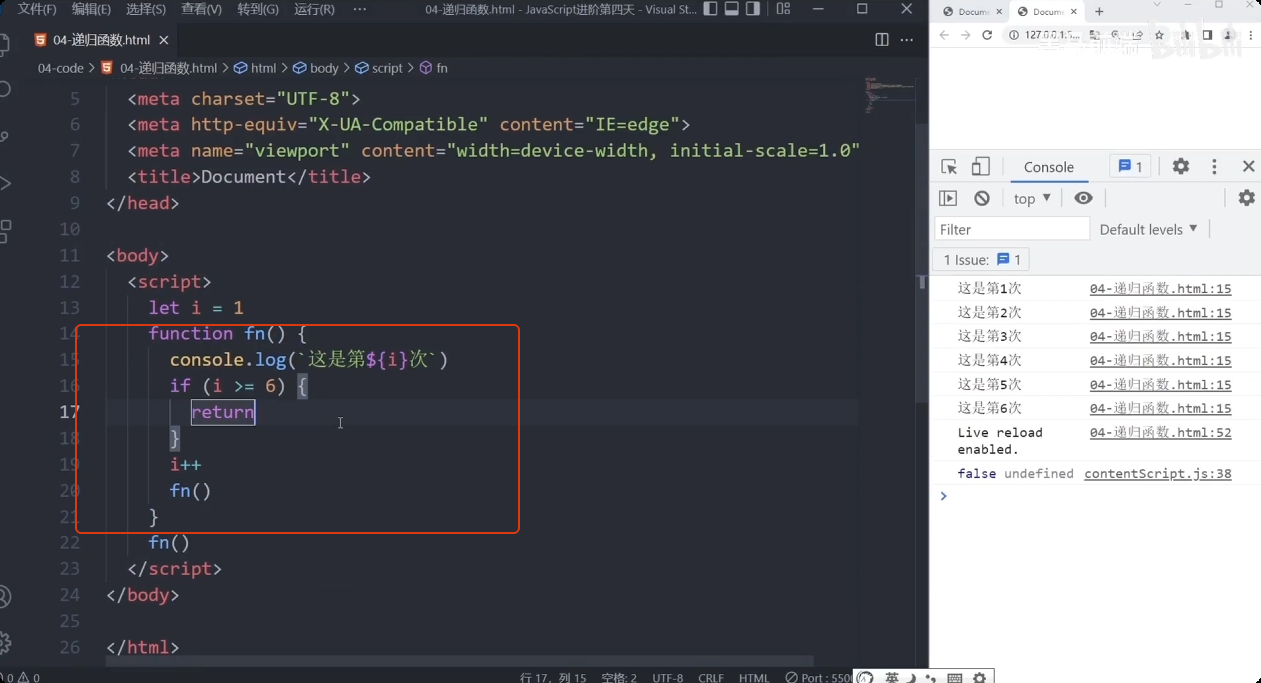The image size is (1261, 683).
Task: Click the fn breadcrumb segment
Action: (x=434, y=68)
